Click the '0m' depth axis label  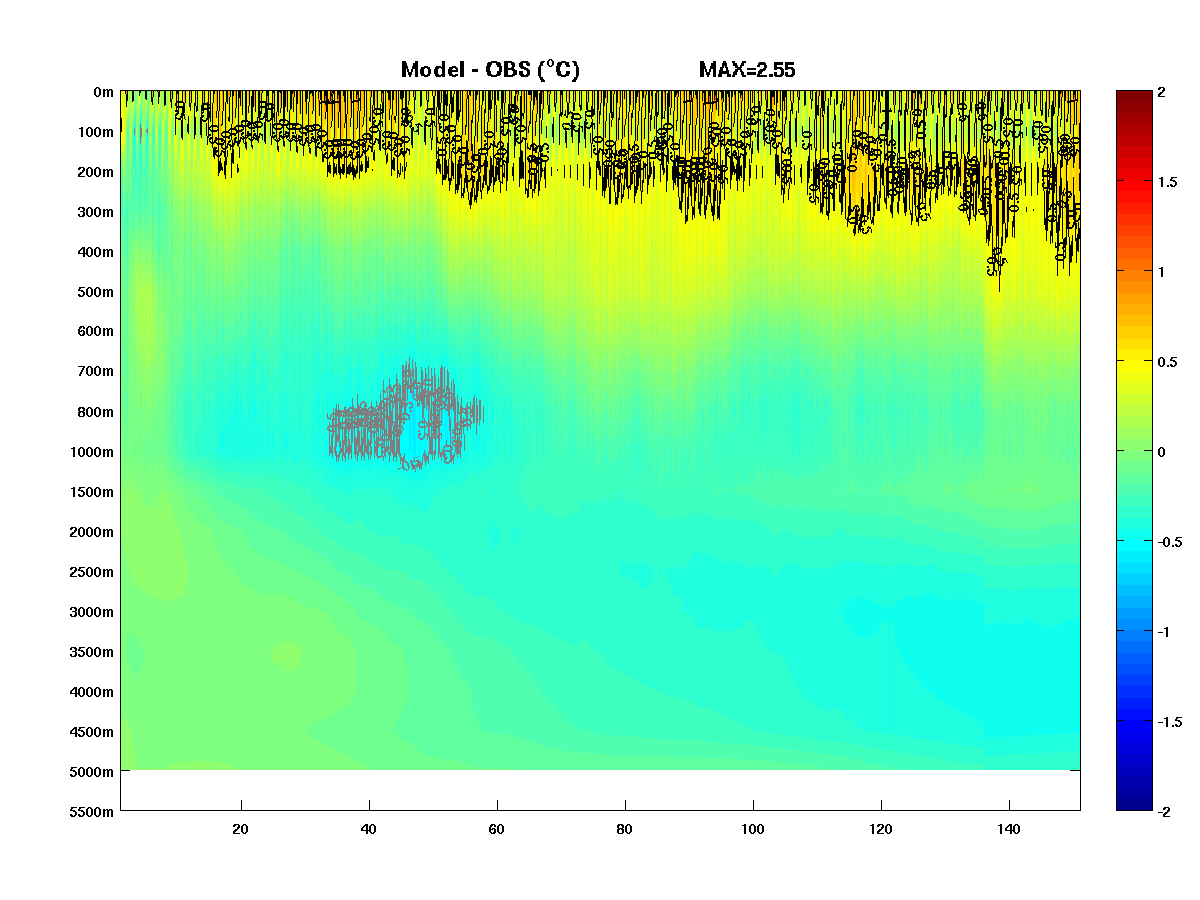[x=103, y=92]
